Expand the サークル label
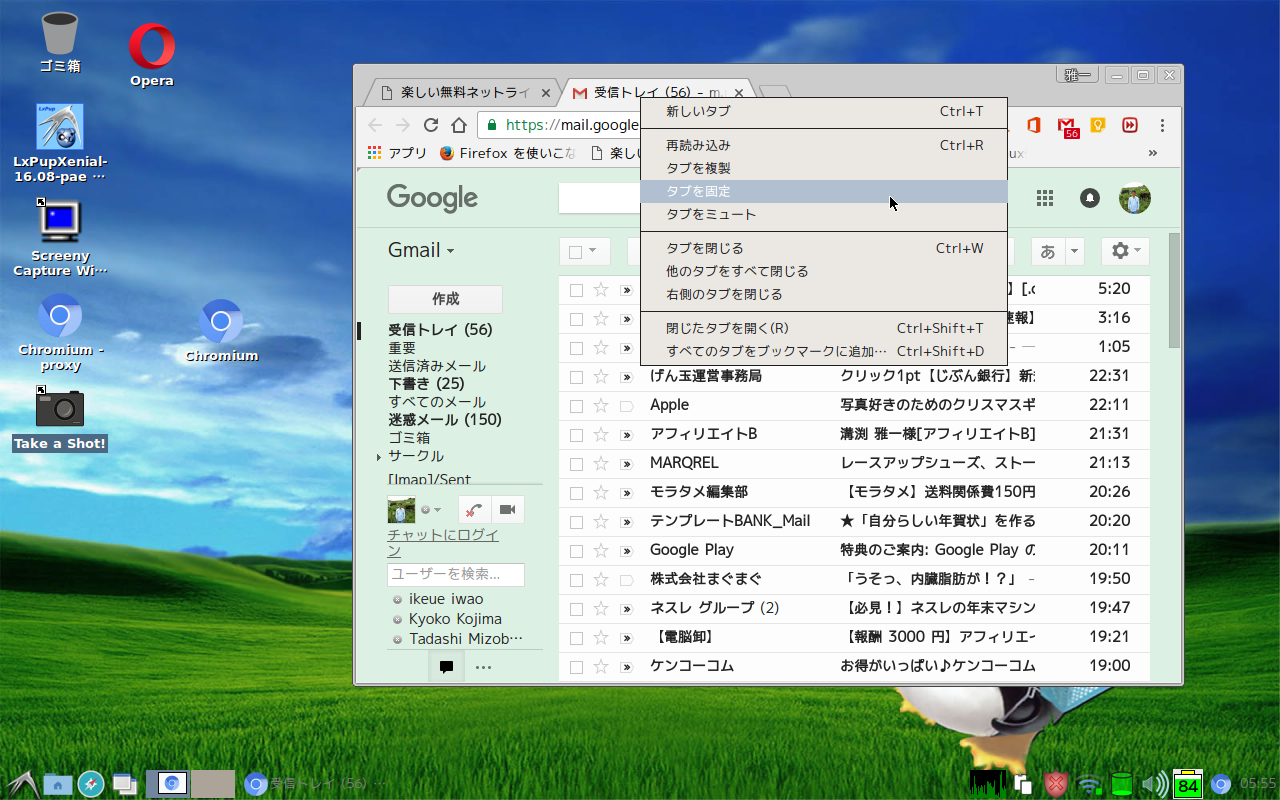1280x800 pixels. (x=379, y=457)
